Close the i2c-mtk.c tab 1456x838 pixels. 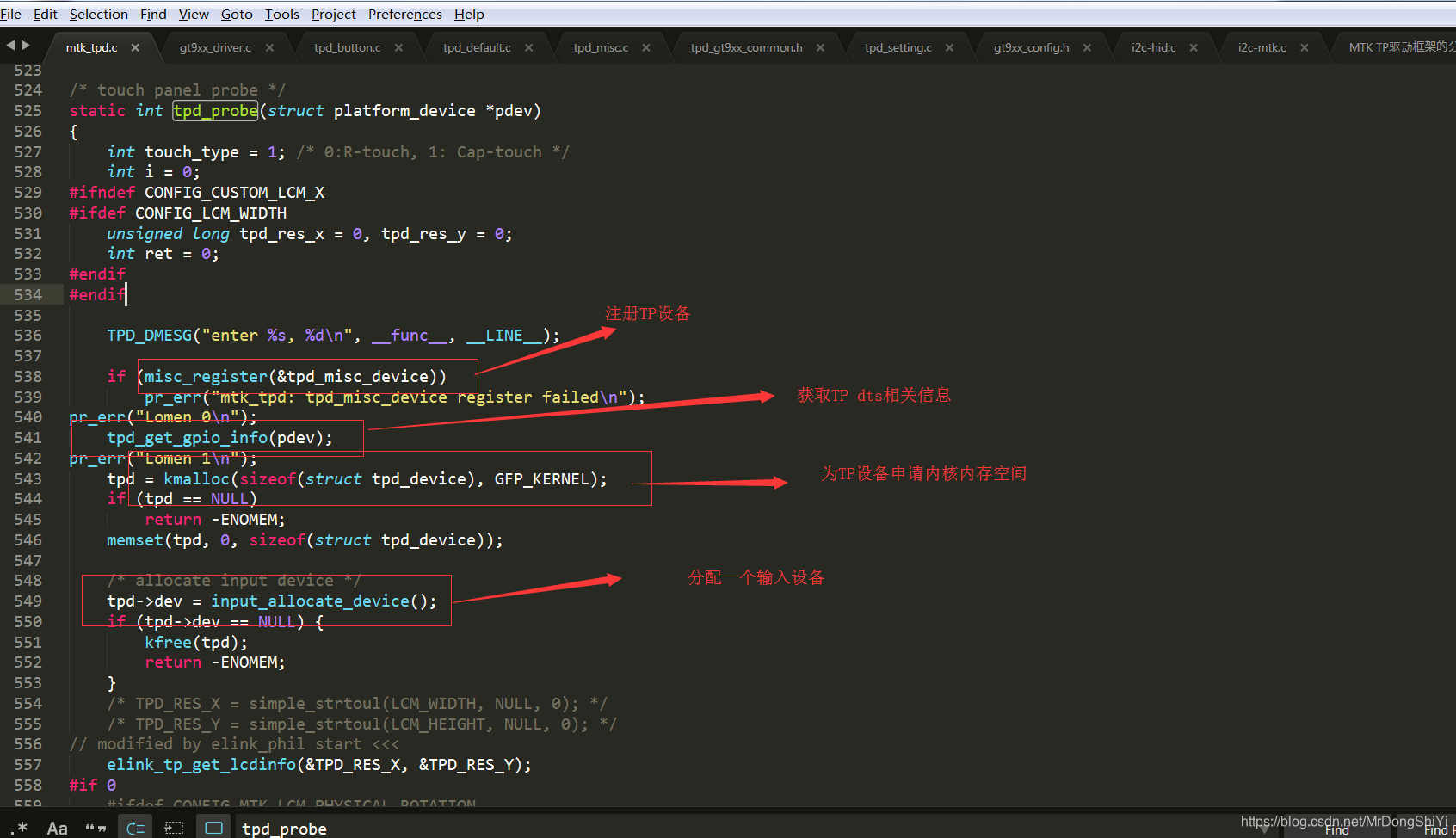click(1304, 47)
